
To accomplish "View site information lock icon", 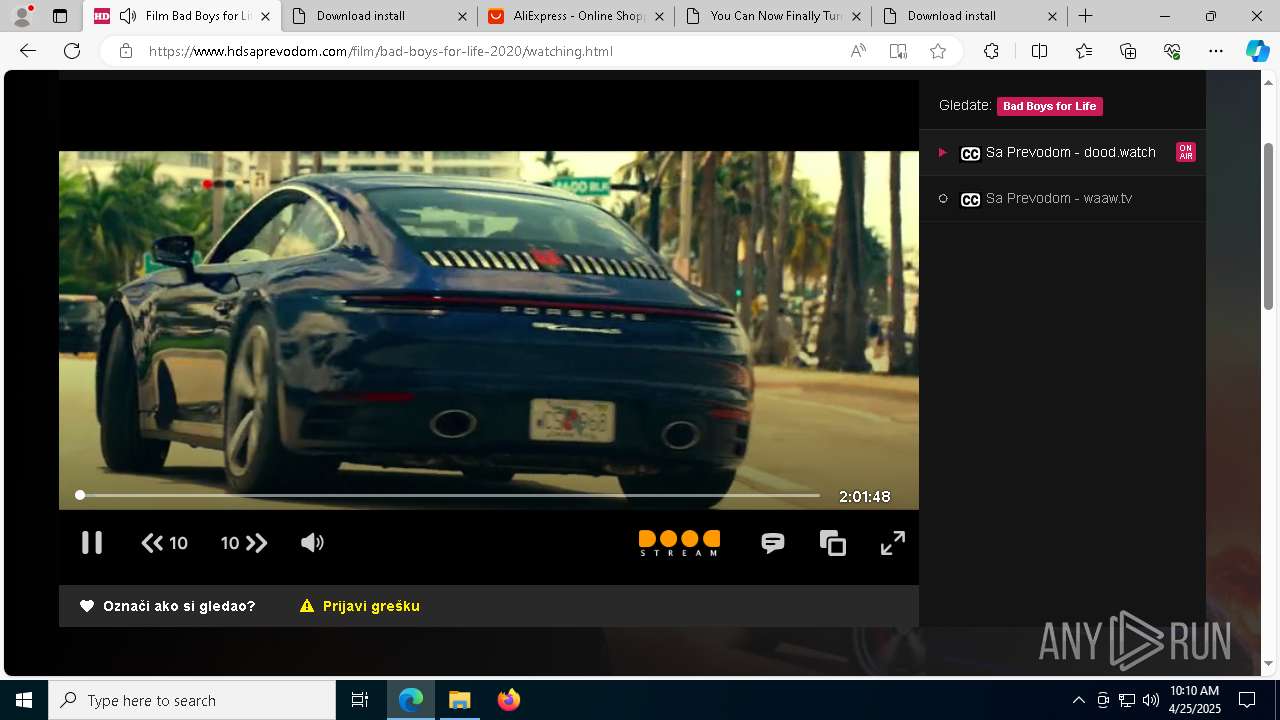I will click(125, 51).
